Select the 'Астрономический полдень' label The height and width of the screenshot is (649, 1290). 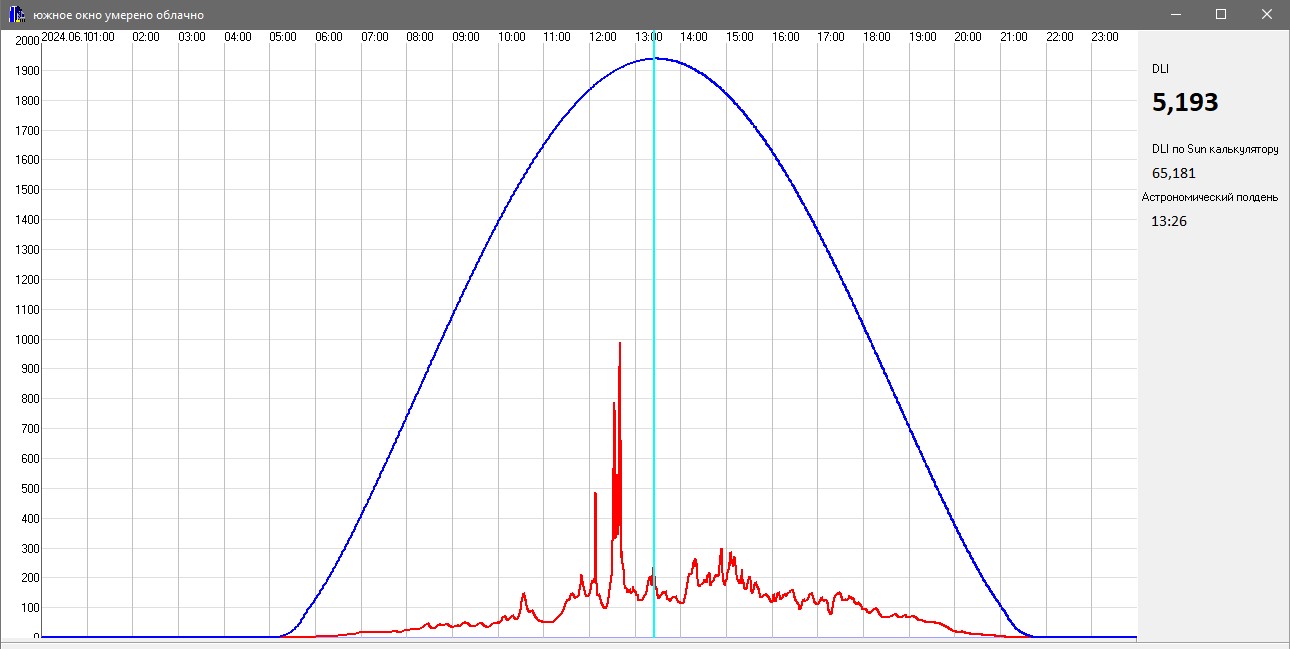click(x=1210, y=197)
